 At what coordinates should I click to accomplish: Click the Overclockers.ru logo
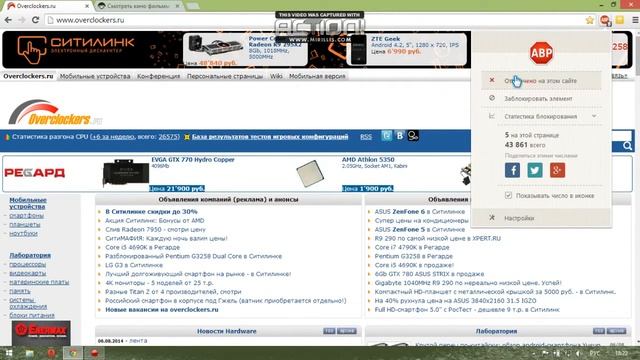pyautogui.click(x=55, y=113)
